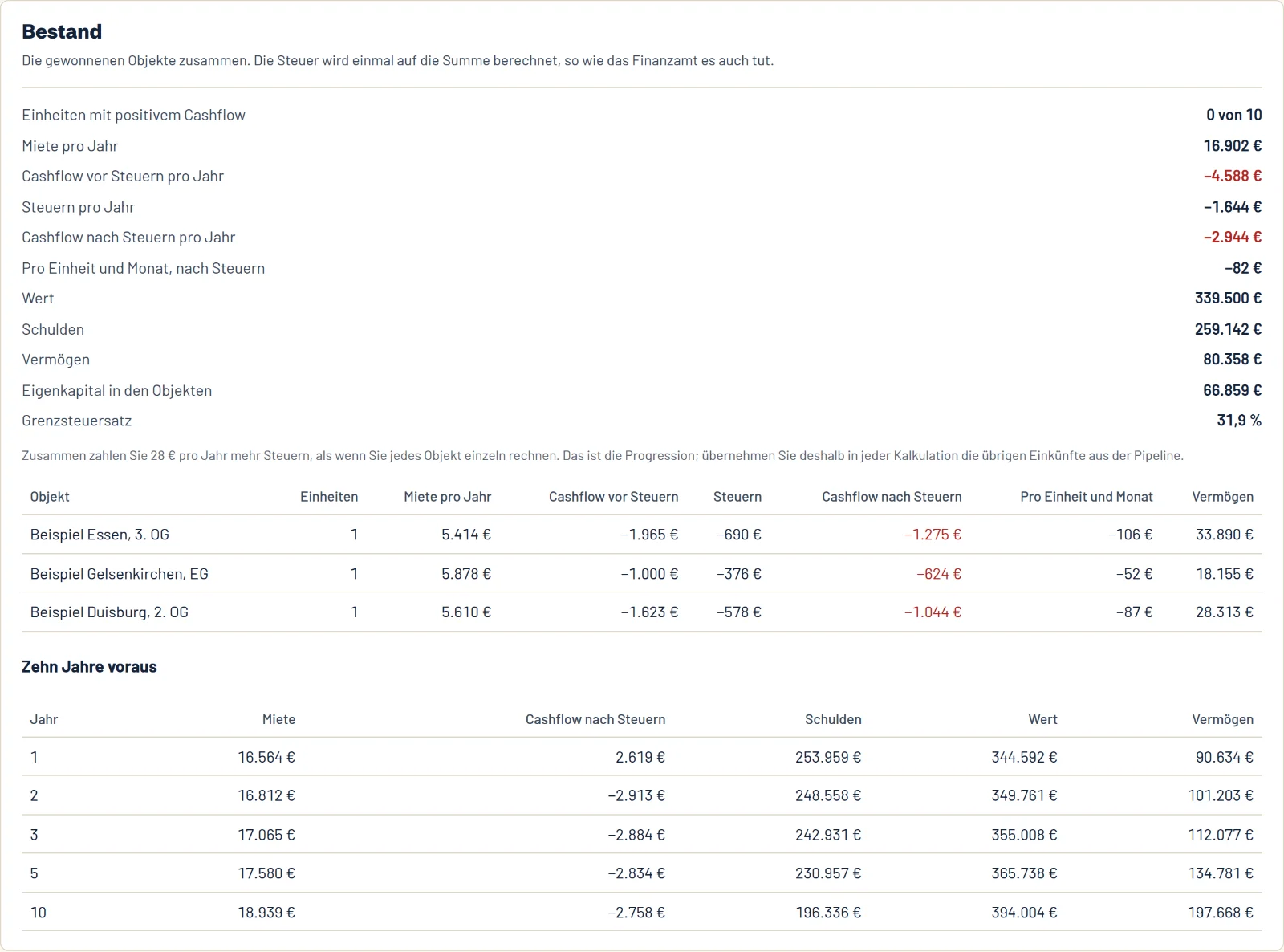Image resolution: width=1284 pixels, height=952 pixels.
Task: Click the Eigenkapital in den Objekten label
Action: click(117, 391)
